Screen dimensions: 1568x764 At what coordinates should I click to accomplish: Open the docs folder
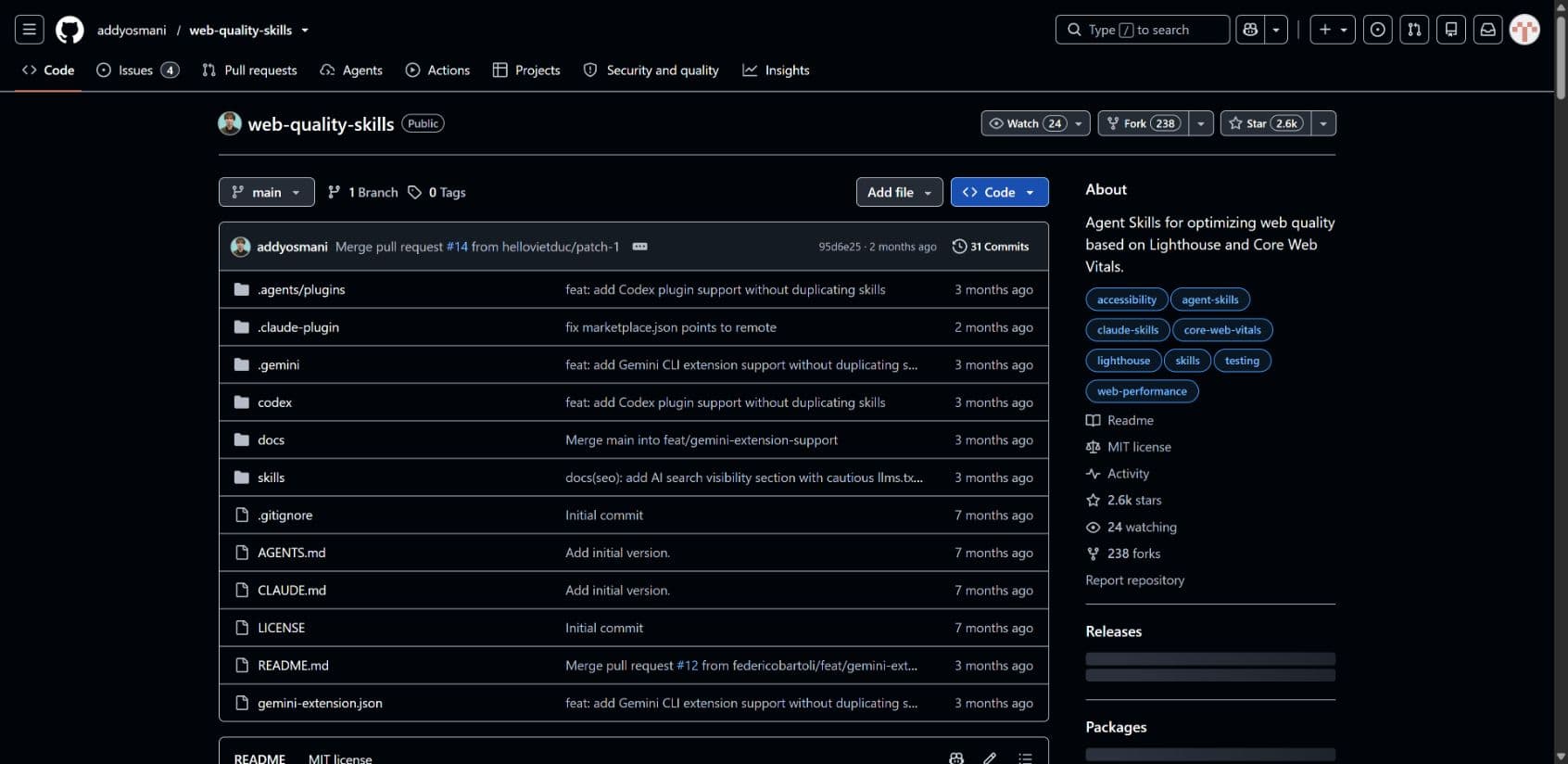point(271,439)
